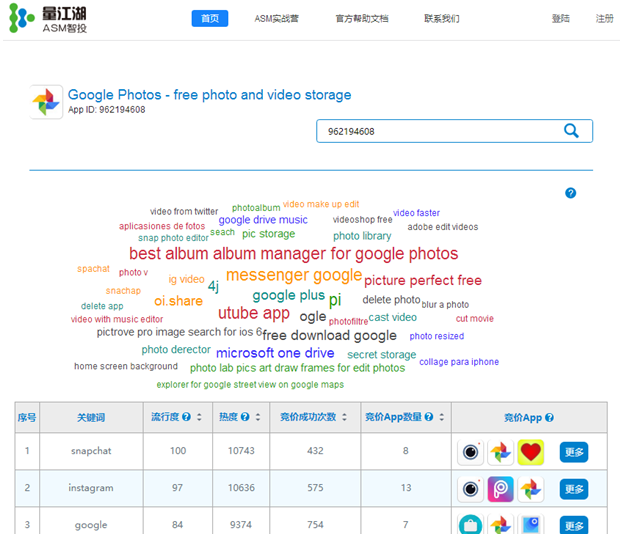Screen dimensions: 620x534
Task: Click 更多 button in google row
Action: coord(574,525)
